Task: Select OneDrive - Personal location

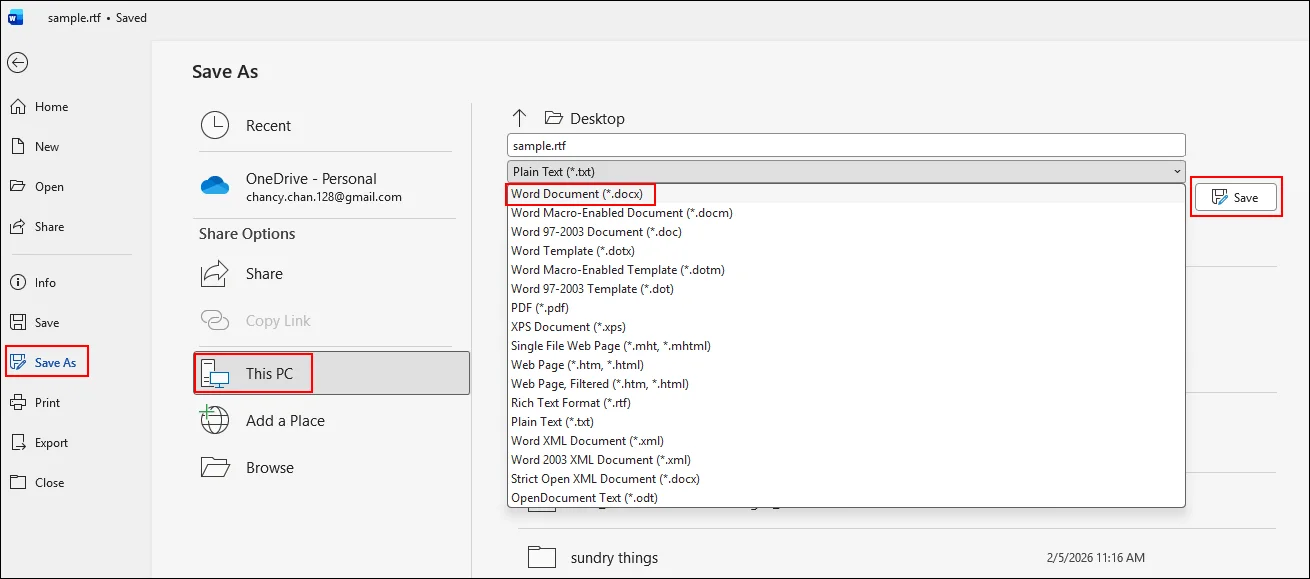Action: pyautogui.click(x=324, y=187)
